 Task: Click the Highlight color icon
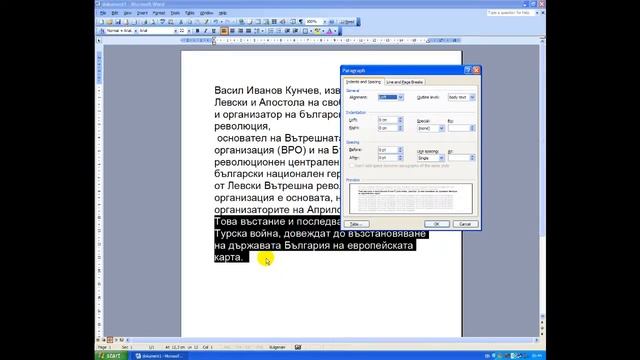tap(317, 31)
